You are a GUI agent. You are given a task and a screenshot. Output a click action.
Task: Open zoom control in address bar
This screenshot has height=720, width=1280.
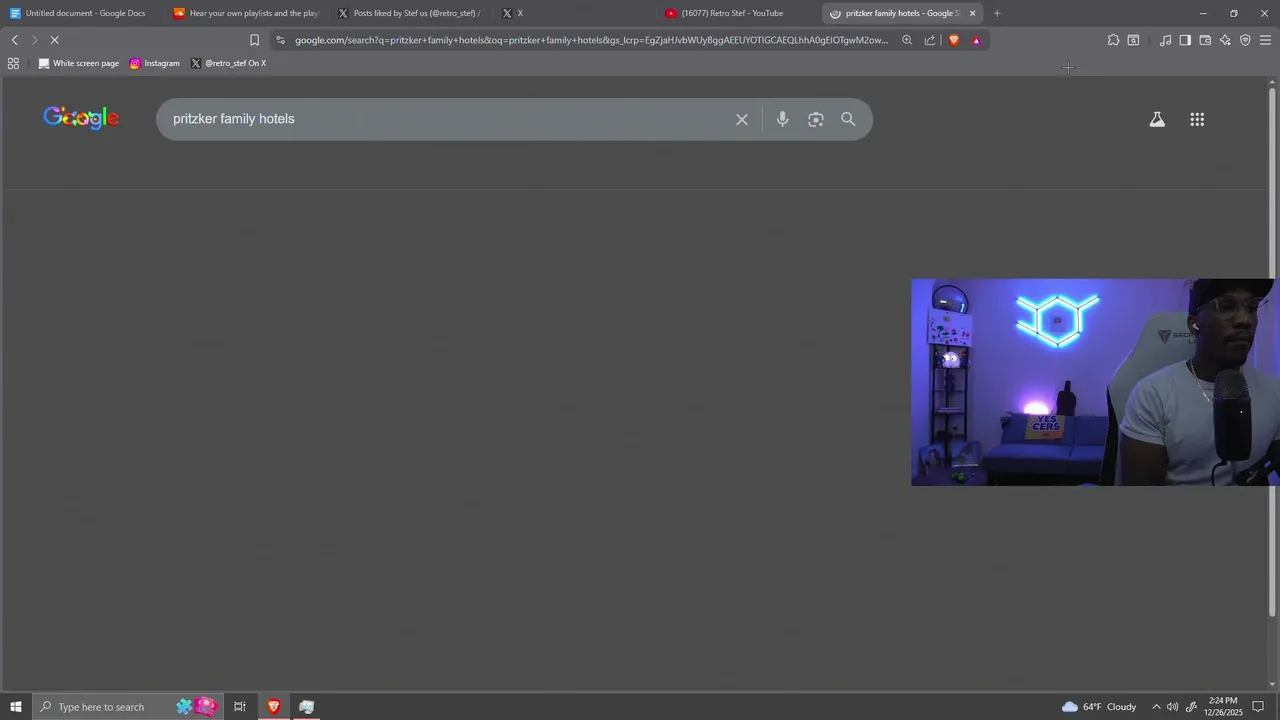pos(907,40)
